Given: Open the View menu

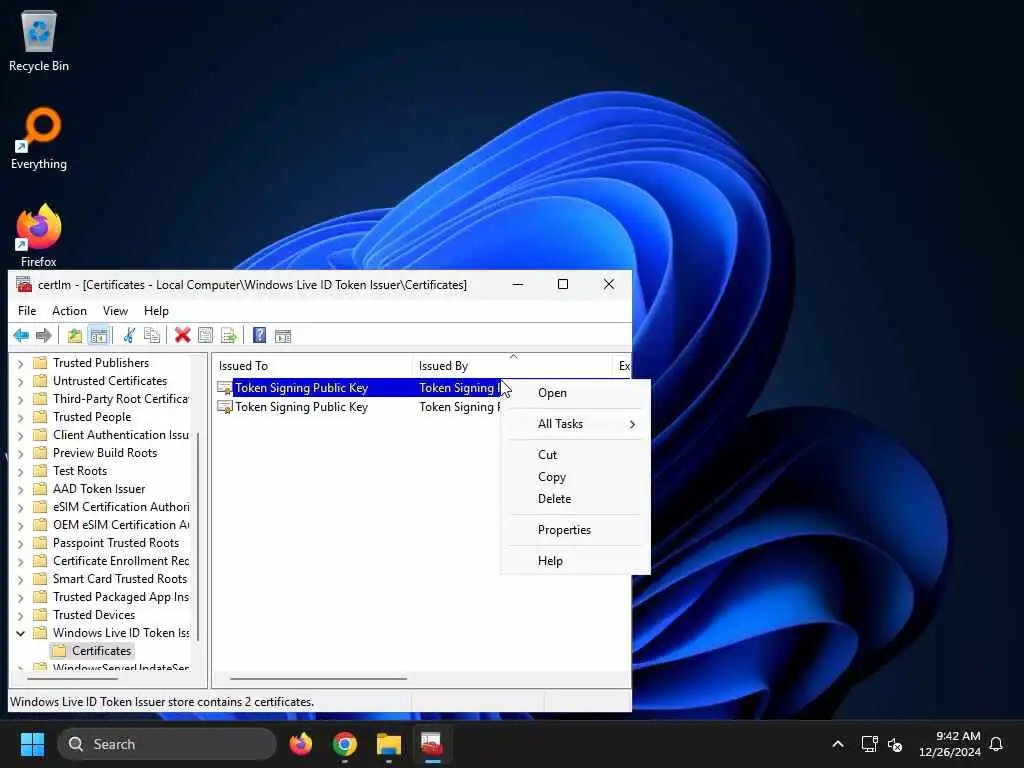Looking at the screenshot, I should coord(115,311).
